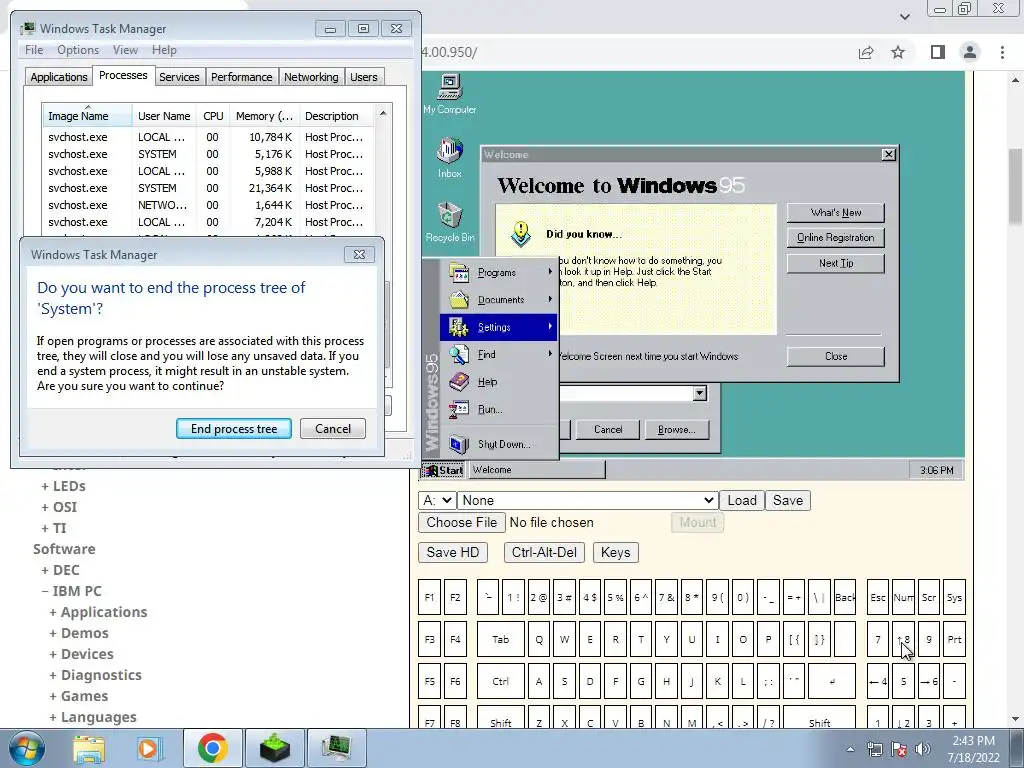Click the Documents folder icon in Start menu
This screenshot has width=1024, height=768.
459,300
